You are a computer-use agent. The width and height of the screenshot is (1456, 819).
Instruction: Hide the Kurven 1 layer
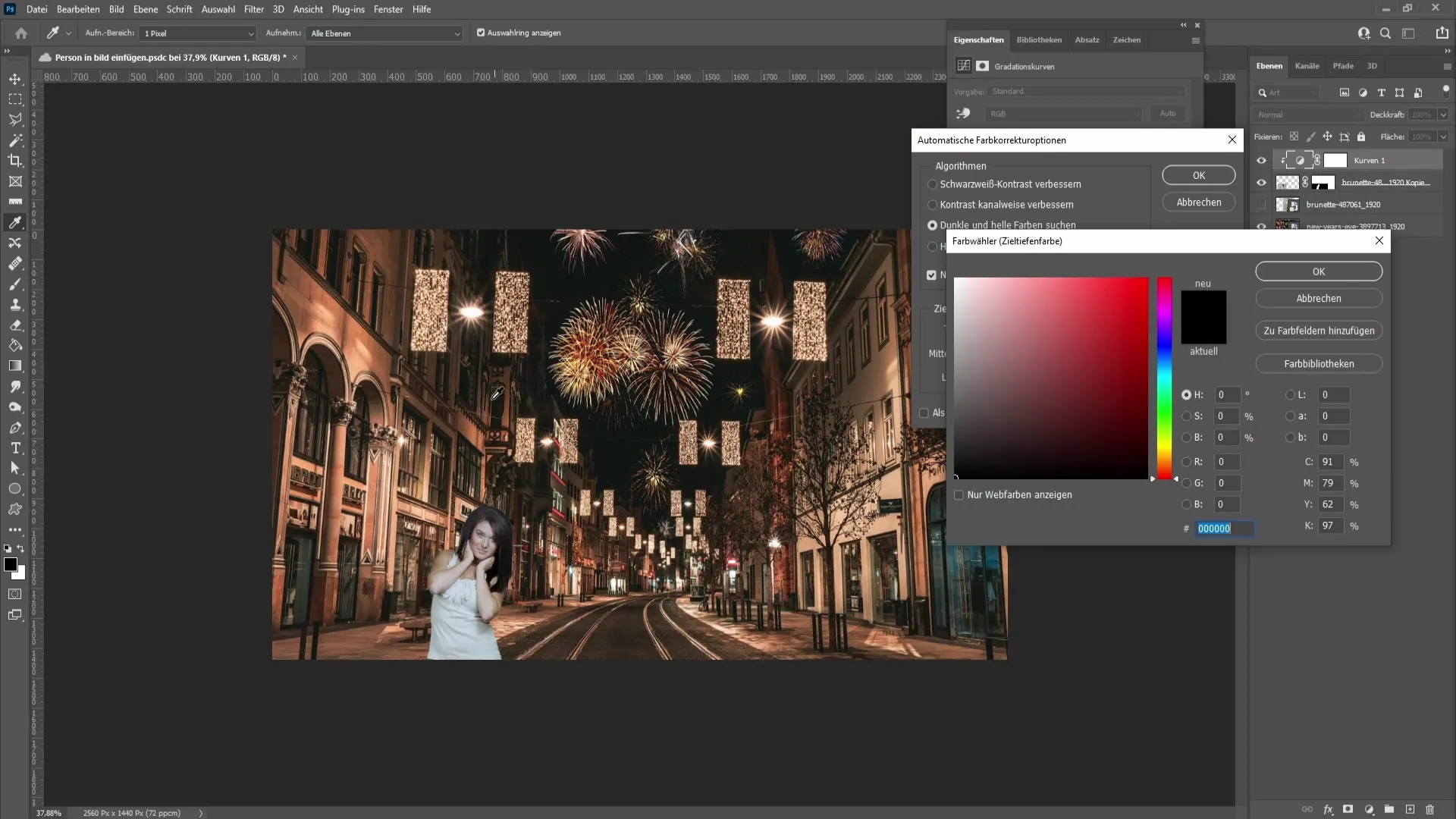click(1261, 160)
